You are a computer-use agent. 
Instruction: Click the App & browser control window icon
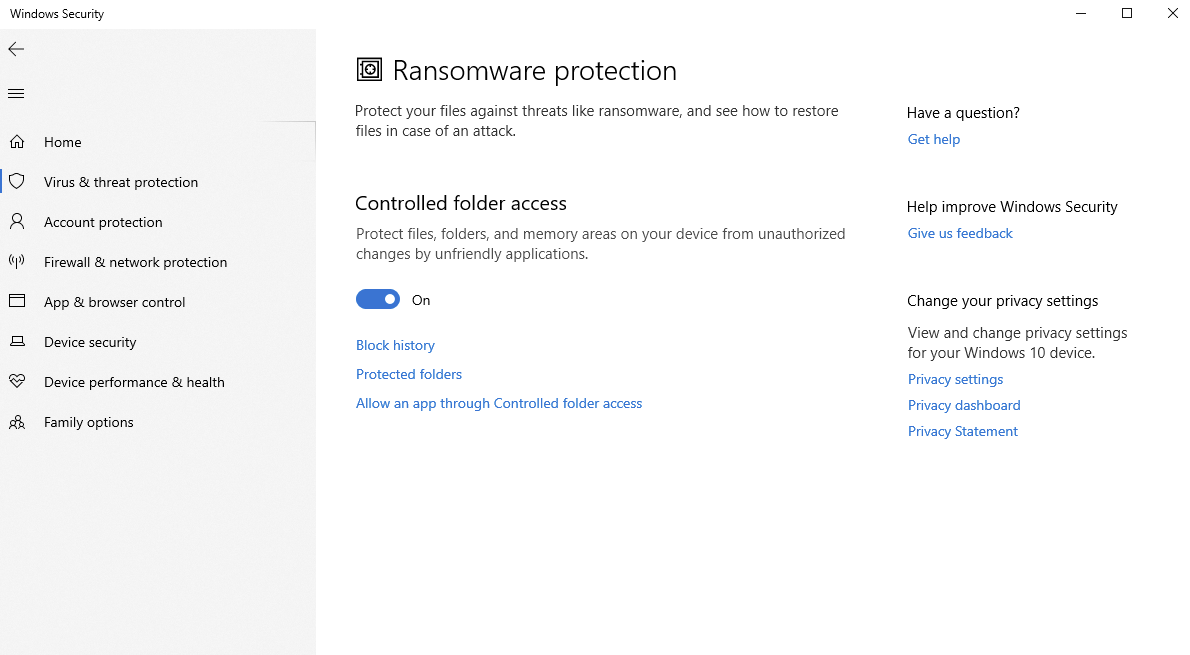17,302
